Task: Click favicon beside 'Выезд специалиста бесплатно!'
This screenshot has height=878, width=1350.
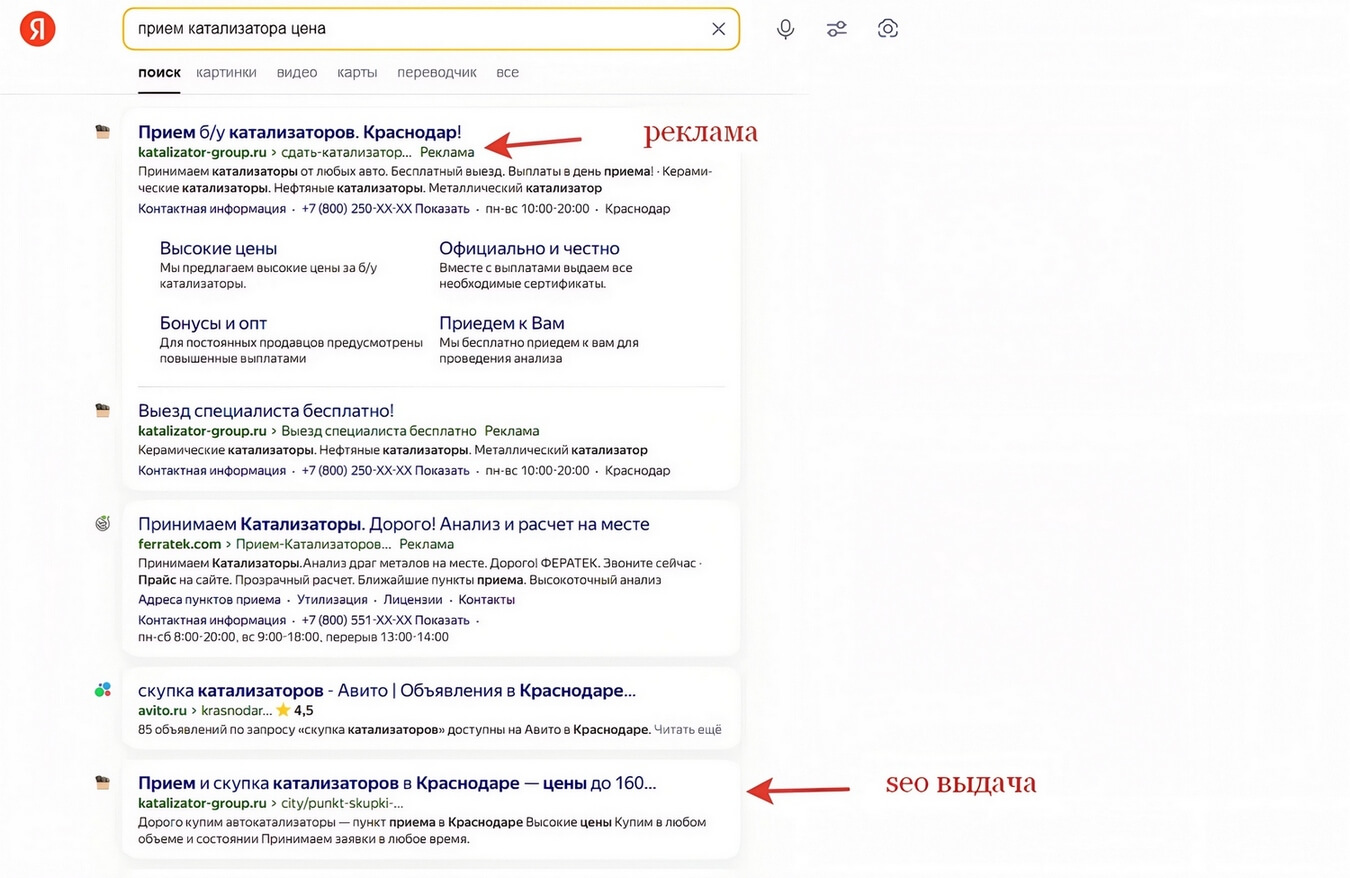Action: (x=102, y=410)
